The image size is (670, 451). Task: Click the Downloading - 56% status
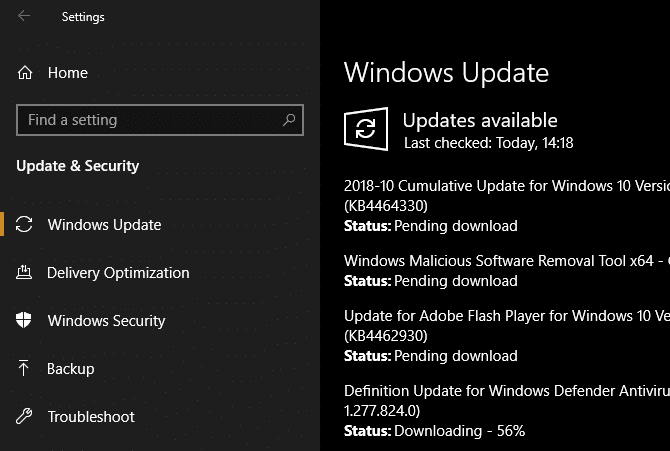coord(459,431)
